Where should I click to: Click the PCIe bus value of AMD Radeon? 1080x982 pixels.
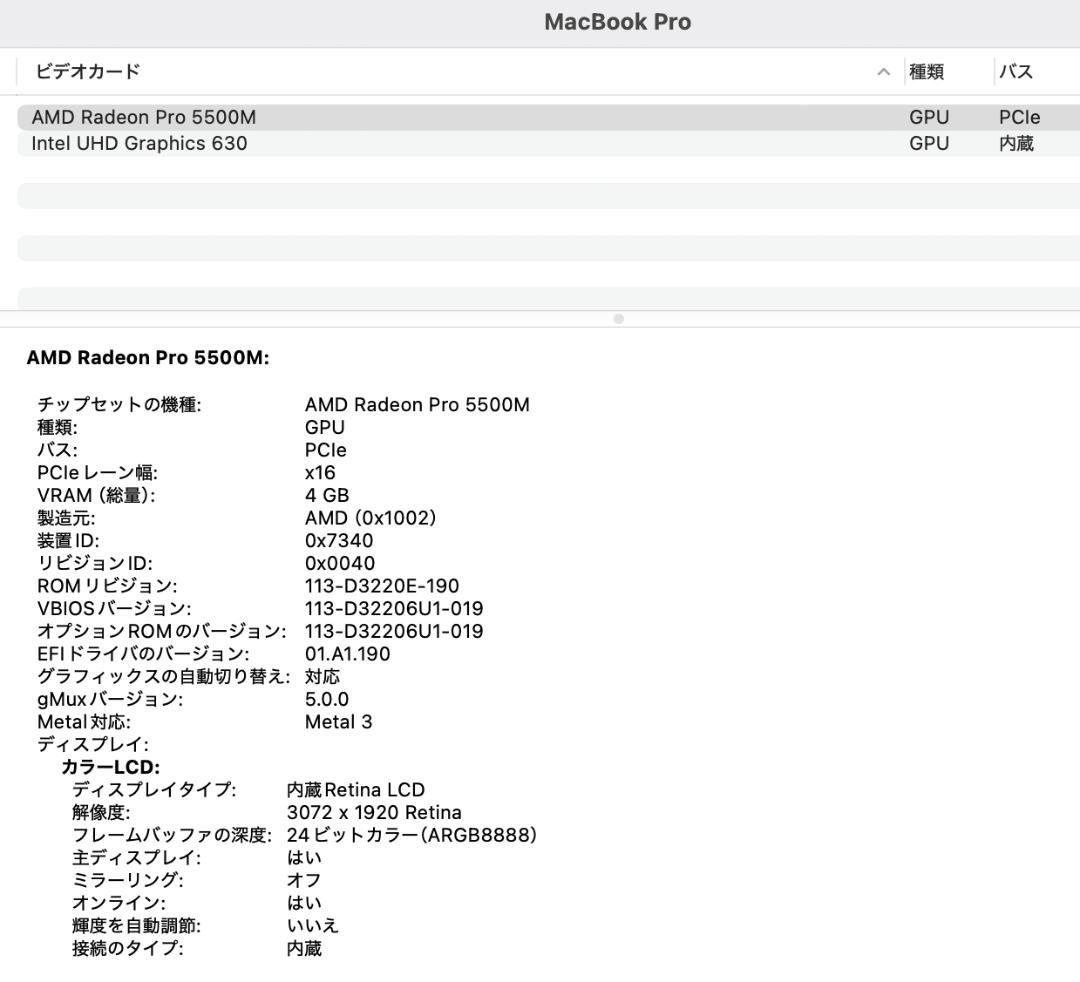1018,117
